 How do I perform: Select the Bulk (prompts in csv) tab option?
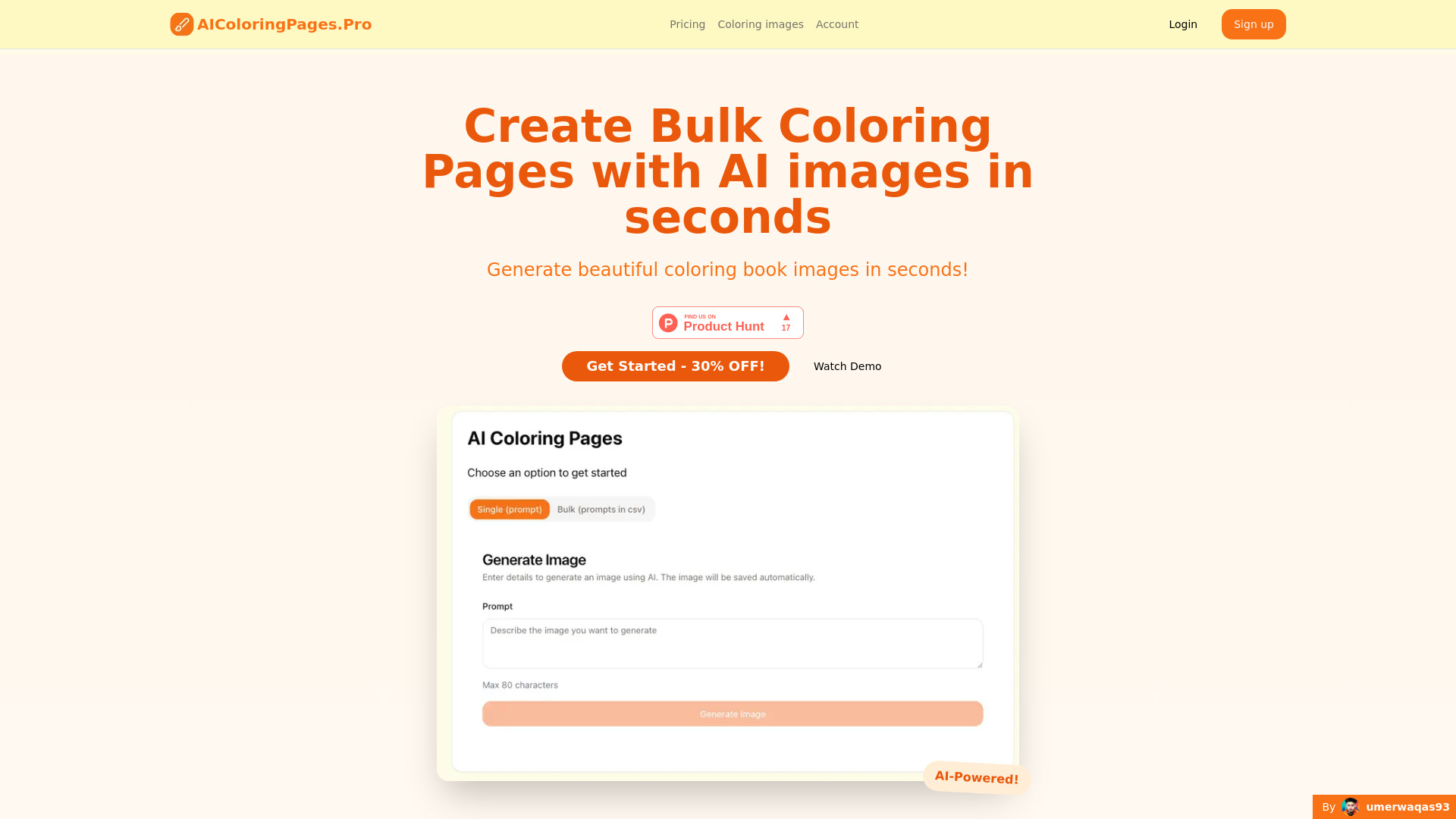click(x=600, y=509)
